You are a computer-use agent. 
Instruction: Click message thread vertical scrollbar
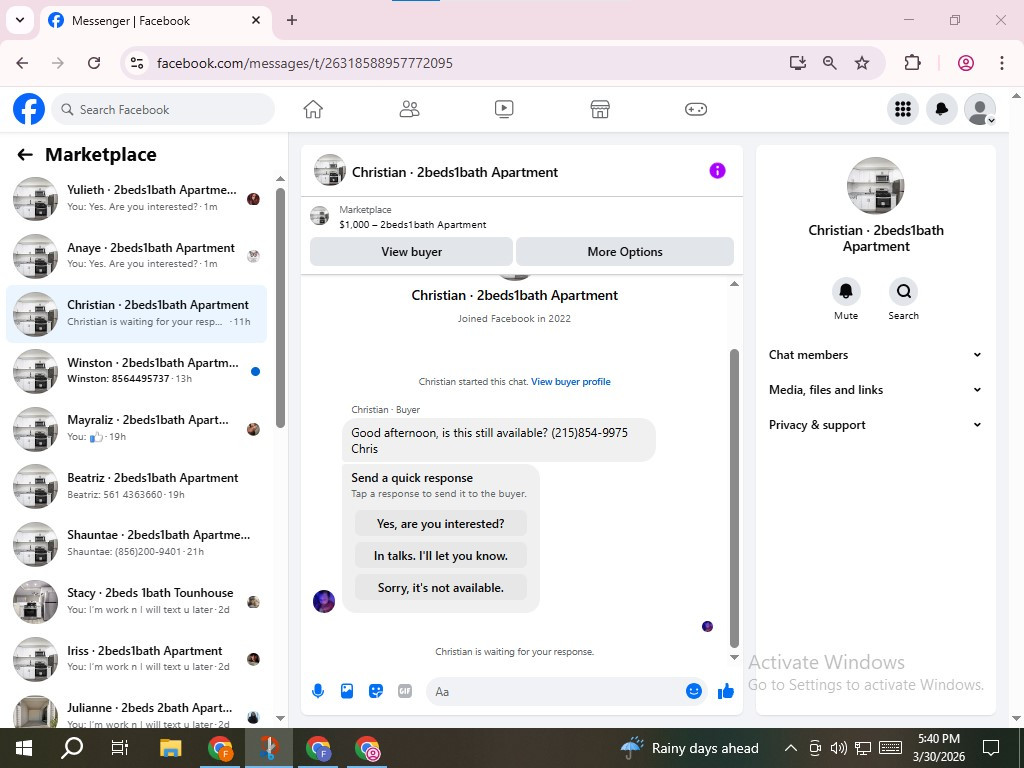[734, 498]
